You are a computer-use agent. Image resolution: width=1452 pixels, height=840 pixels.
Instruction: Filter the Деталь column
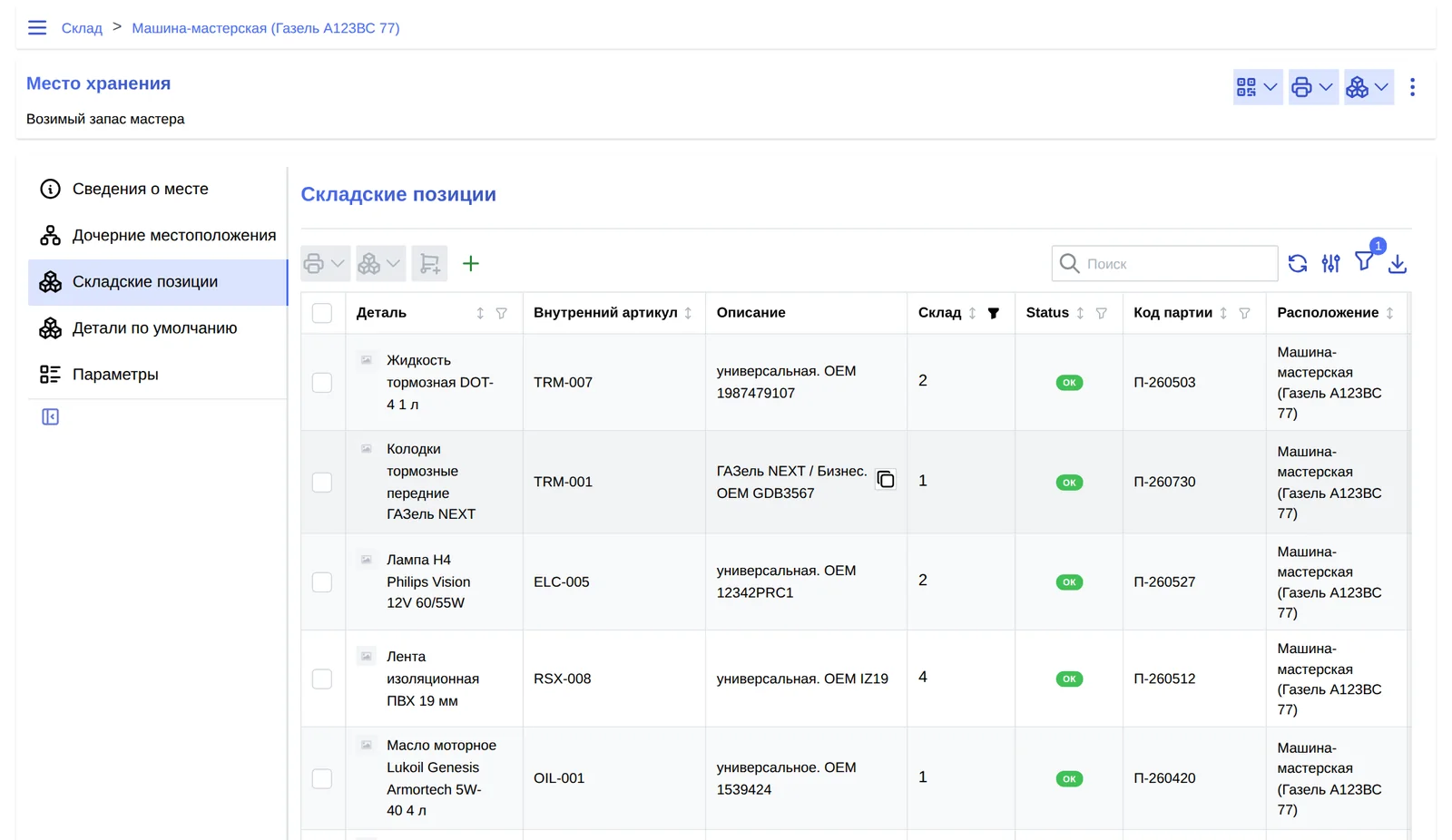click(501, 313)
